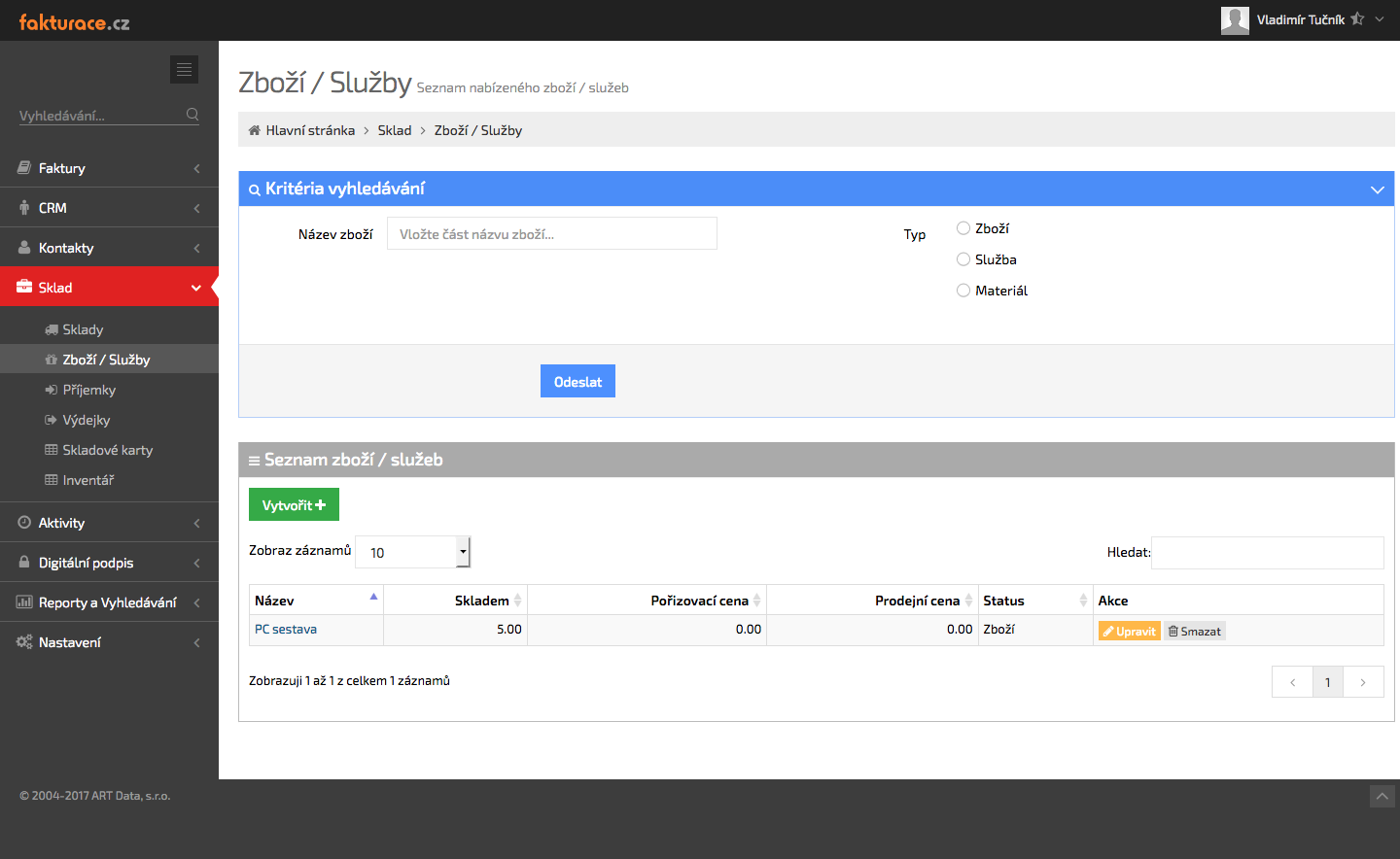1400x859 pixels.
Task: Click the Inventář table icon
Action: pyautogui.click(x=52, y=480)
